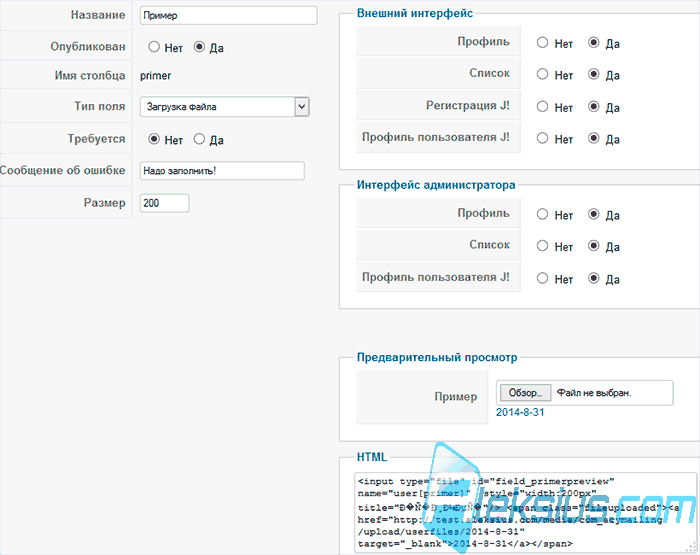This screenshot has height=555, width=700.
Task: Select Нет for Профиль пользователя J! in Интерфейс администратора
Action: point(542,278)
